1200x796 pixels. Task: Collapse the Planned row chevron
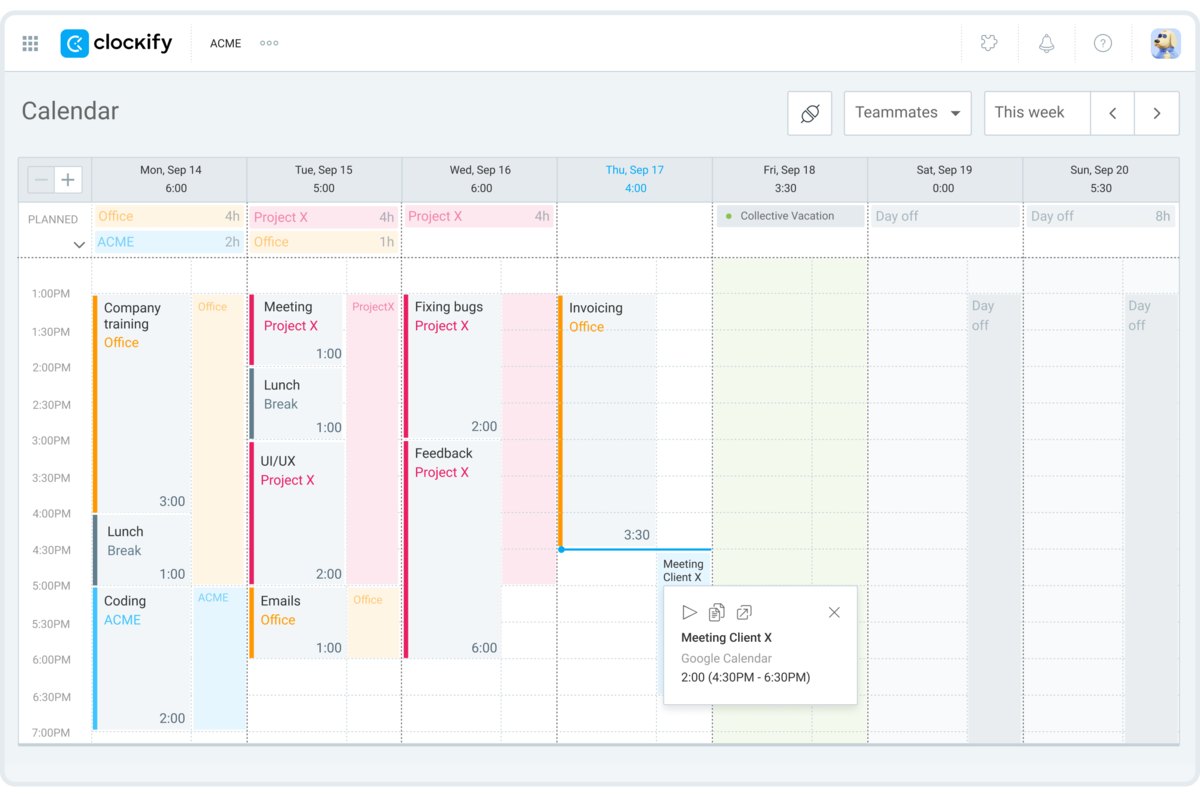click(x=79, y=245)
